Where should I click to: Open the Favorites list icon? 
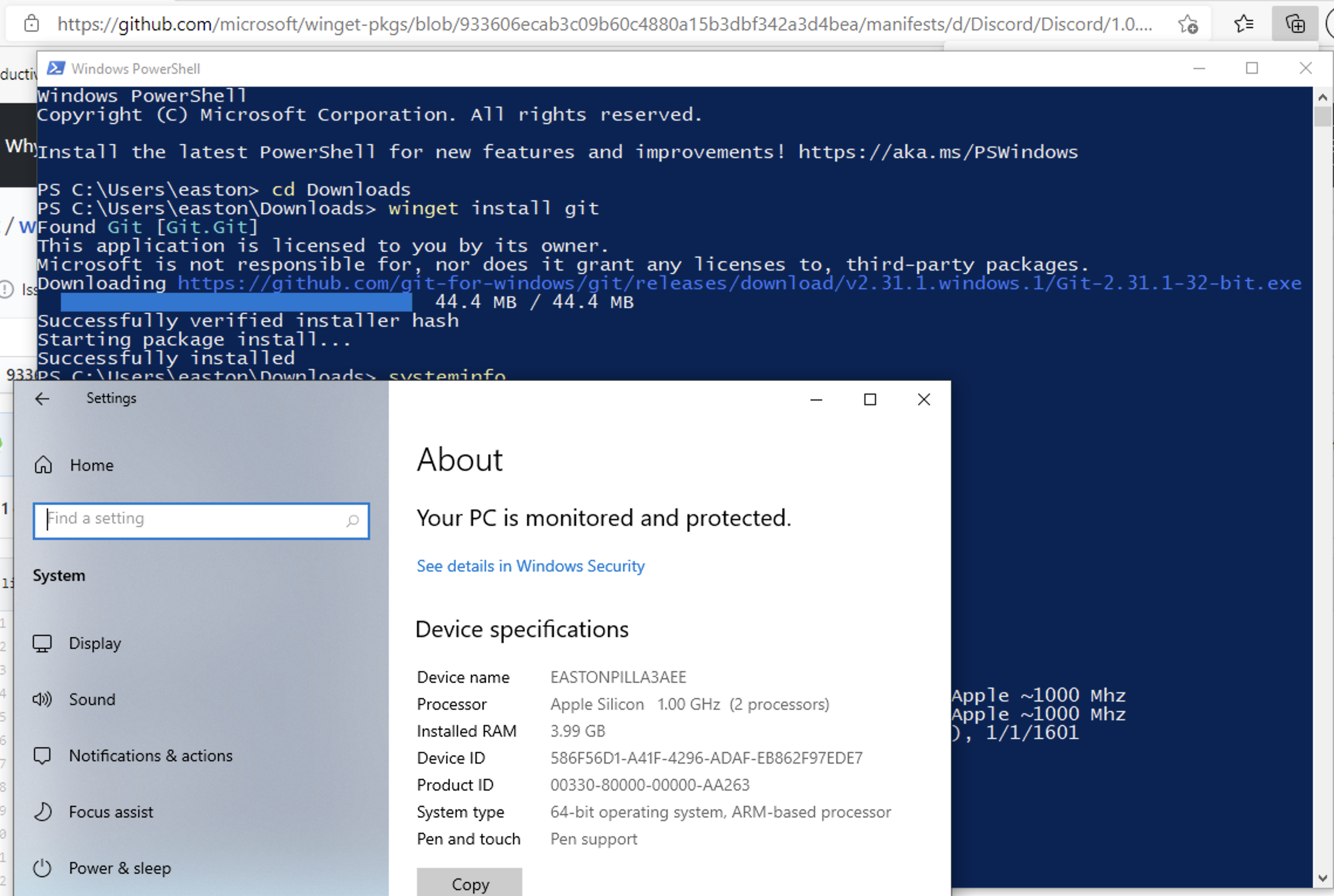(x=1243, y=24)
